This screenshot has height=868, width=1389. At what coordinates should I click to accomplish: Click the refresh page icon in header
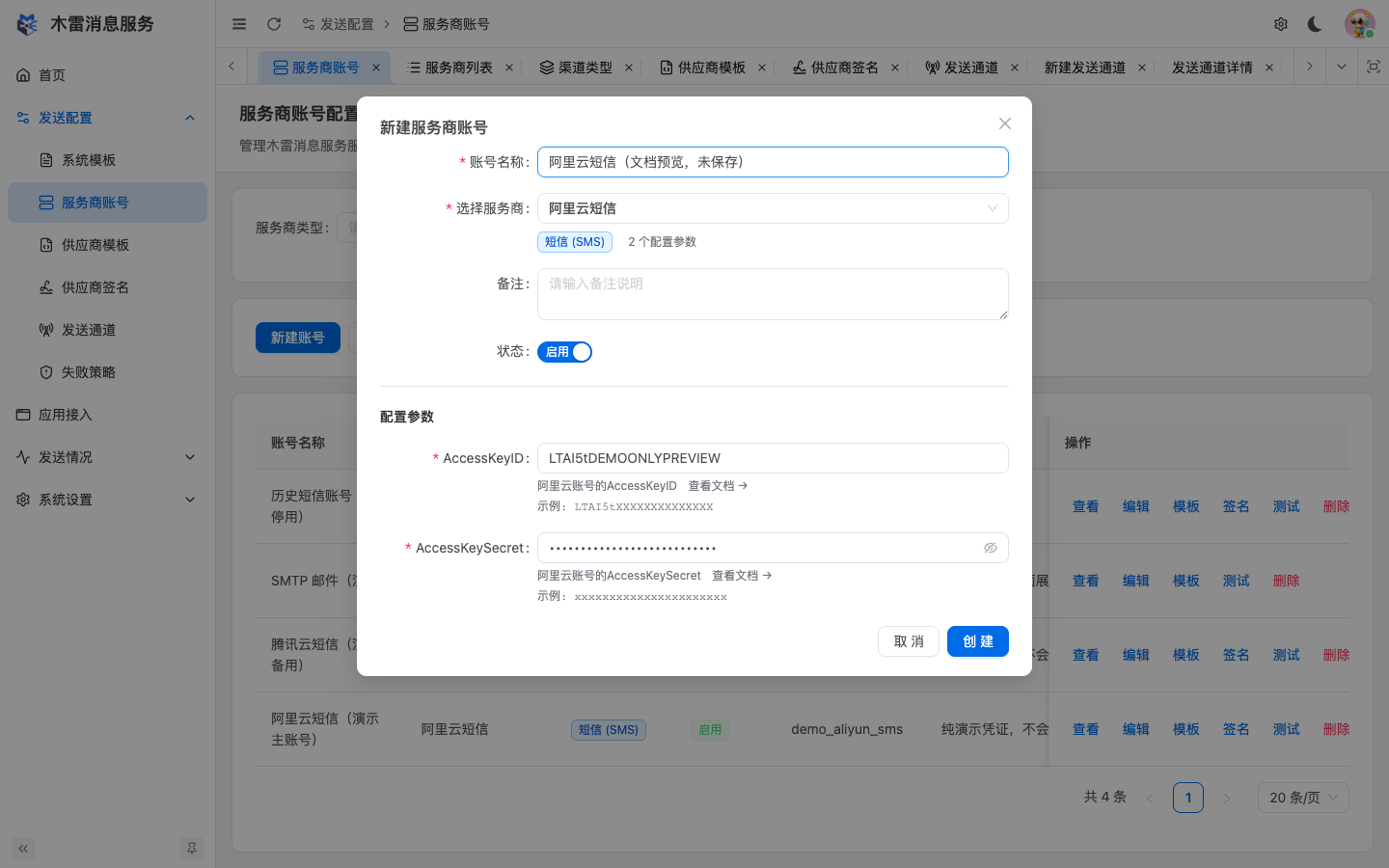click(x=274, y=24)
